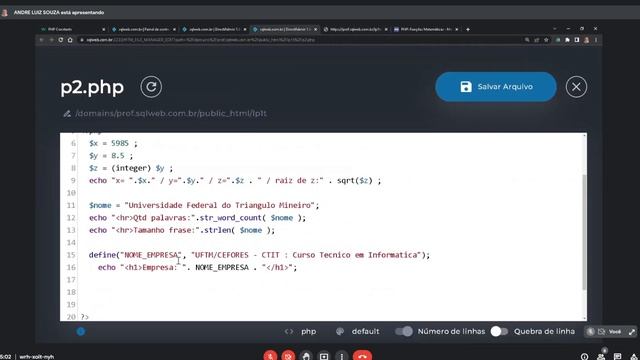Switch to PHP Função Matemáticas tab
Viewport: 640px width, 360px height.
click(426, 29)
